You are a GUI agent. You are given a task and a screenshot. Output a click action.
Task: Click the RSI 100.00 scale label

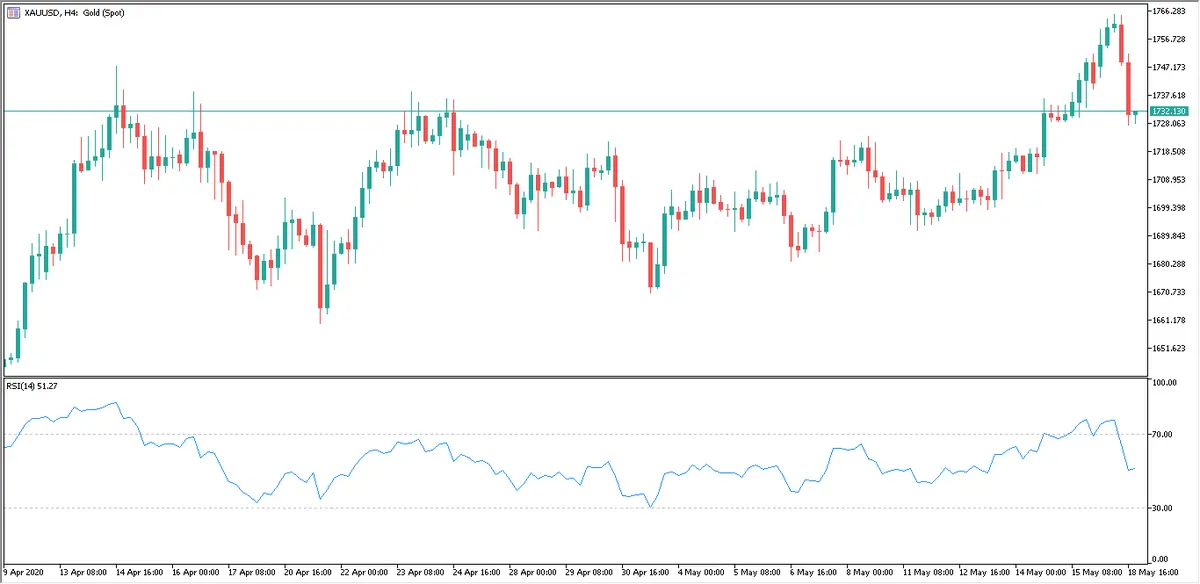(1164, 383)
